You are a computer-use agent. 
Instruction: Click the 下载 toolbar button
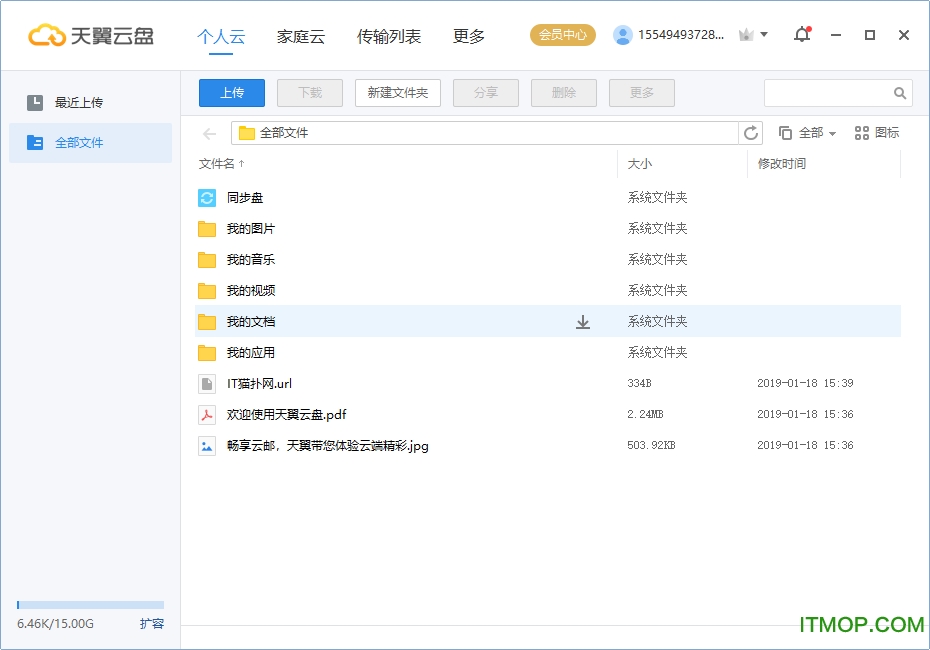[x=310, y=93]
